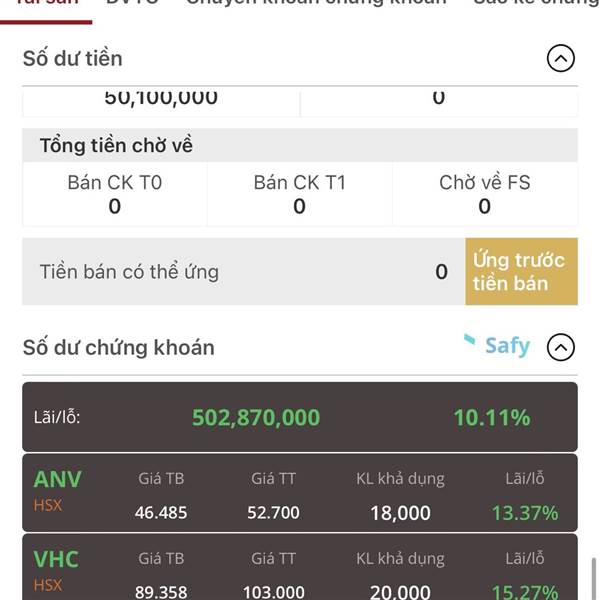The width and height of the screenshot is (600, 600).
Task: Open the ANV stock row
Action: click(x=300, y=493)
